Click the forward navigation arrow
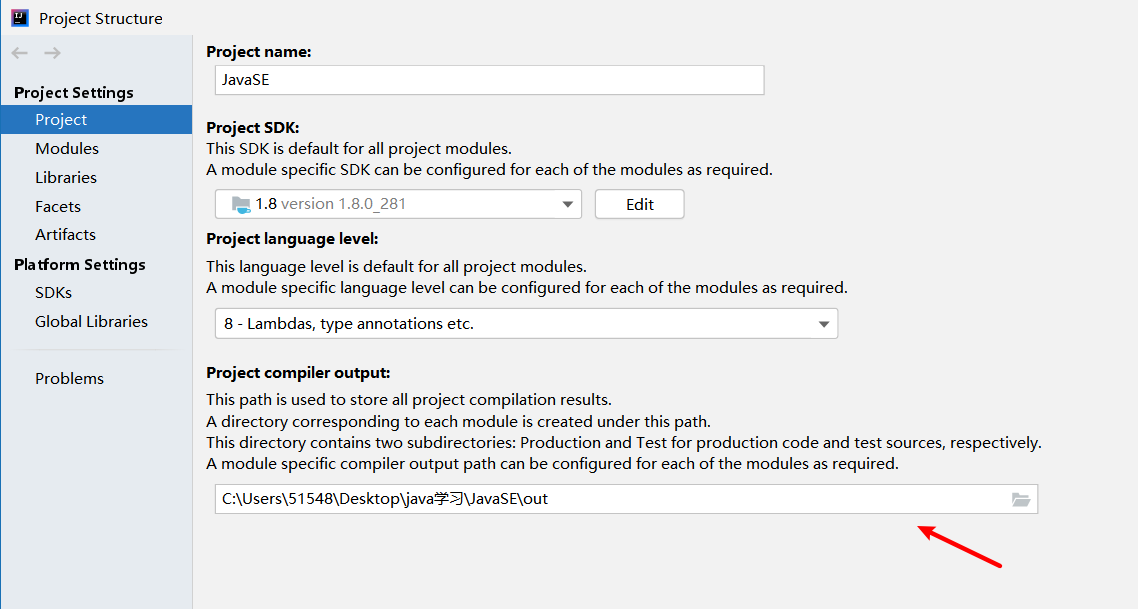 tap(52, 53)
